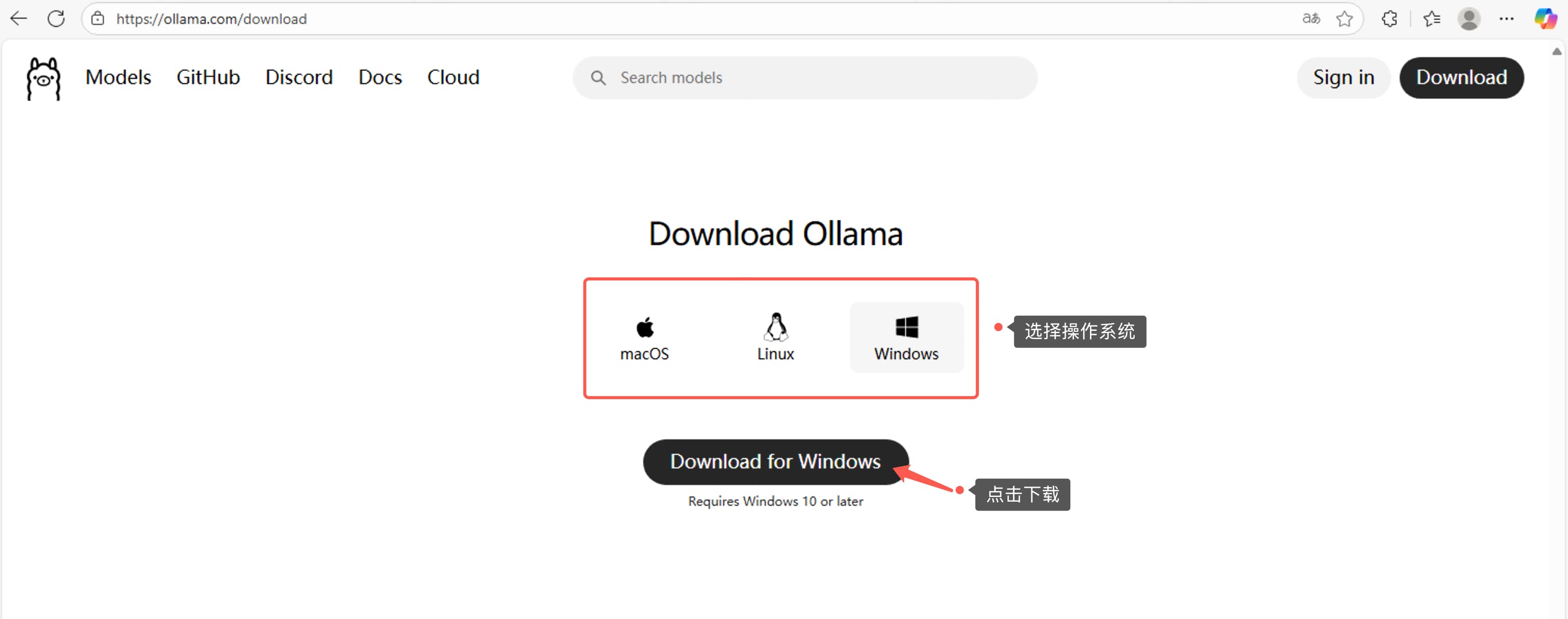Click the search magnifier icon

click(597, 78)
